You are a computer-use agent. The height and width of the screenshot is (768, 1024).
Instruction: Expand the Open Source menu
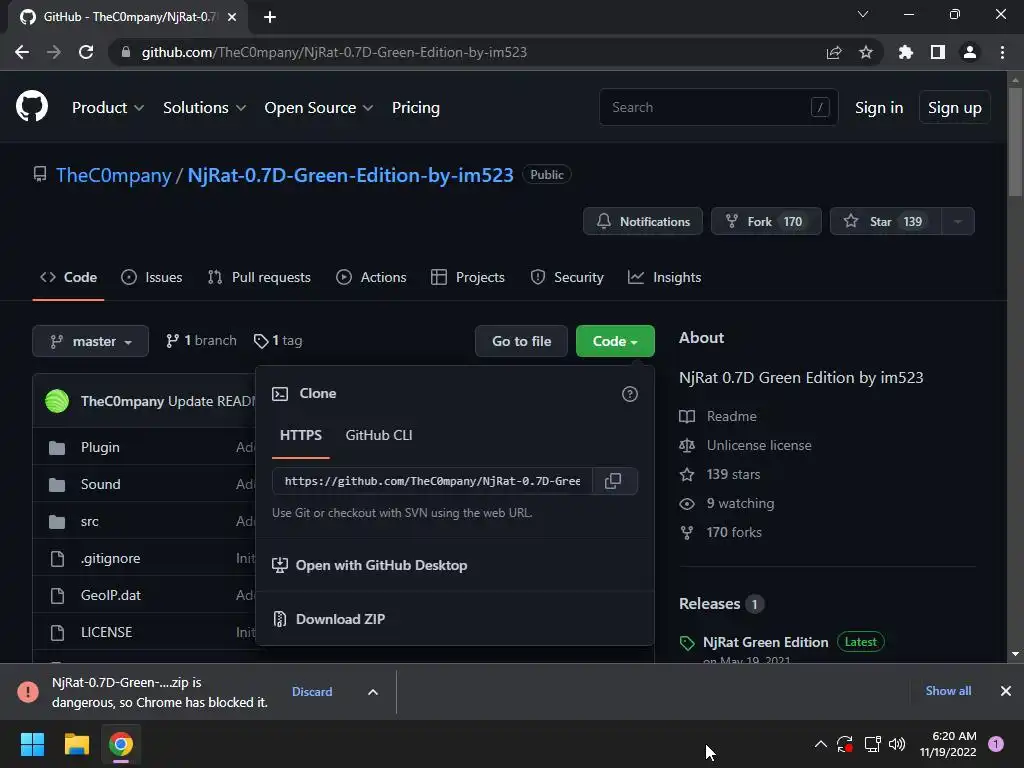click(319, 108)
